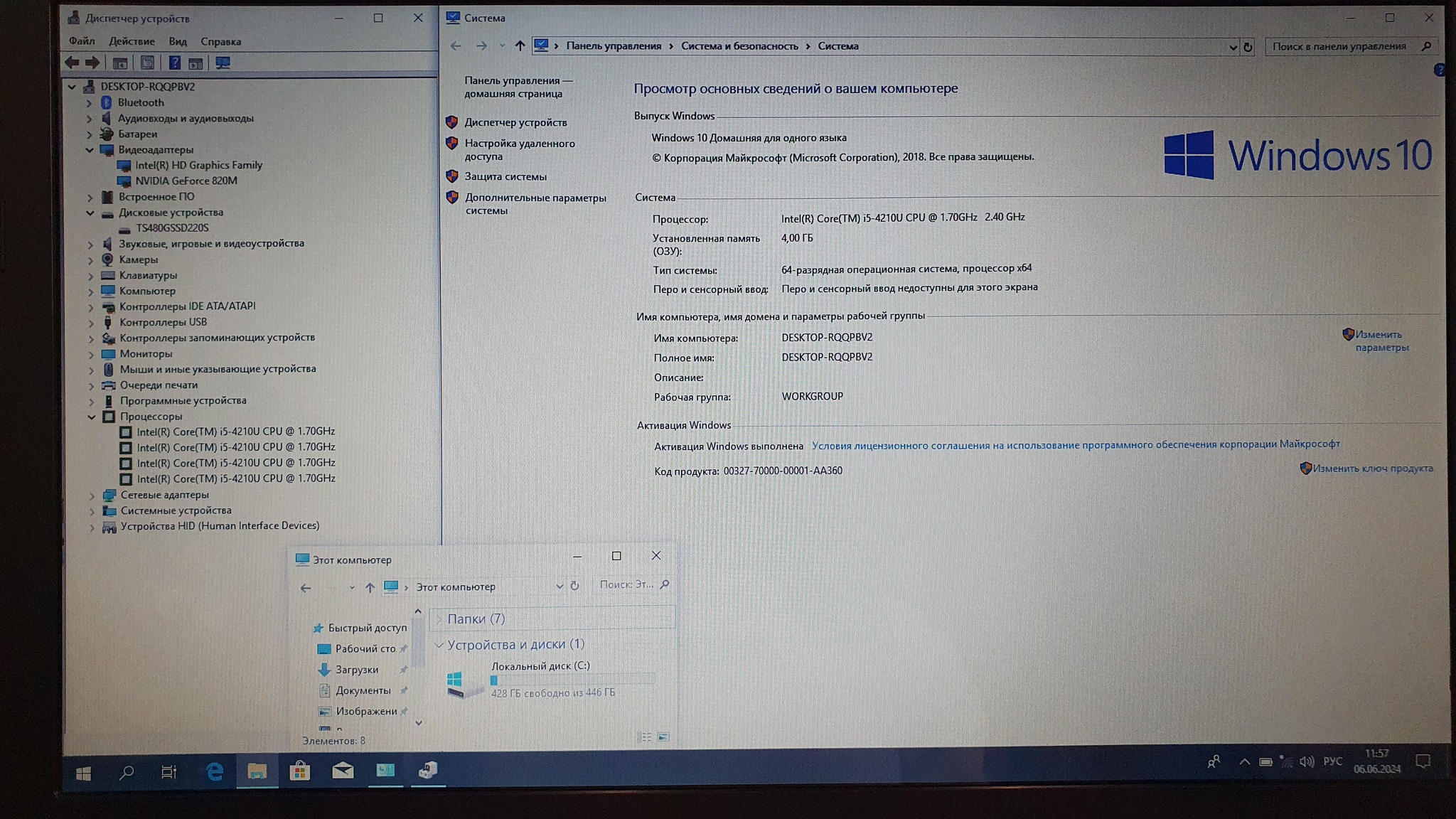The height and width of the screenshot is (819, 1456).
Task: Click the Change product key link
Action: [1372, 469]
